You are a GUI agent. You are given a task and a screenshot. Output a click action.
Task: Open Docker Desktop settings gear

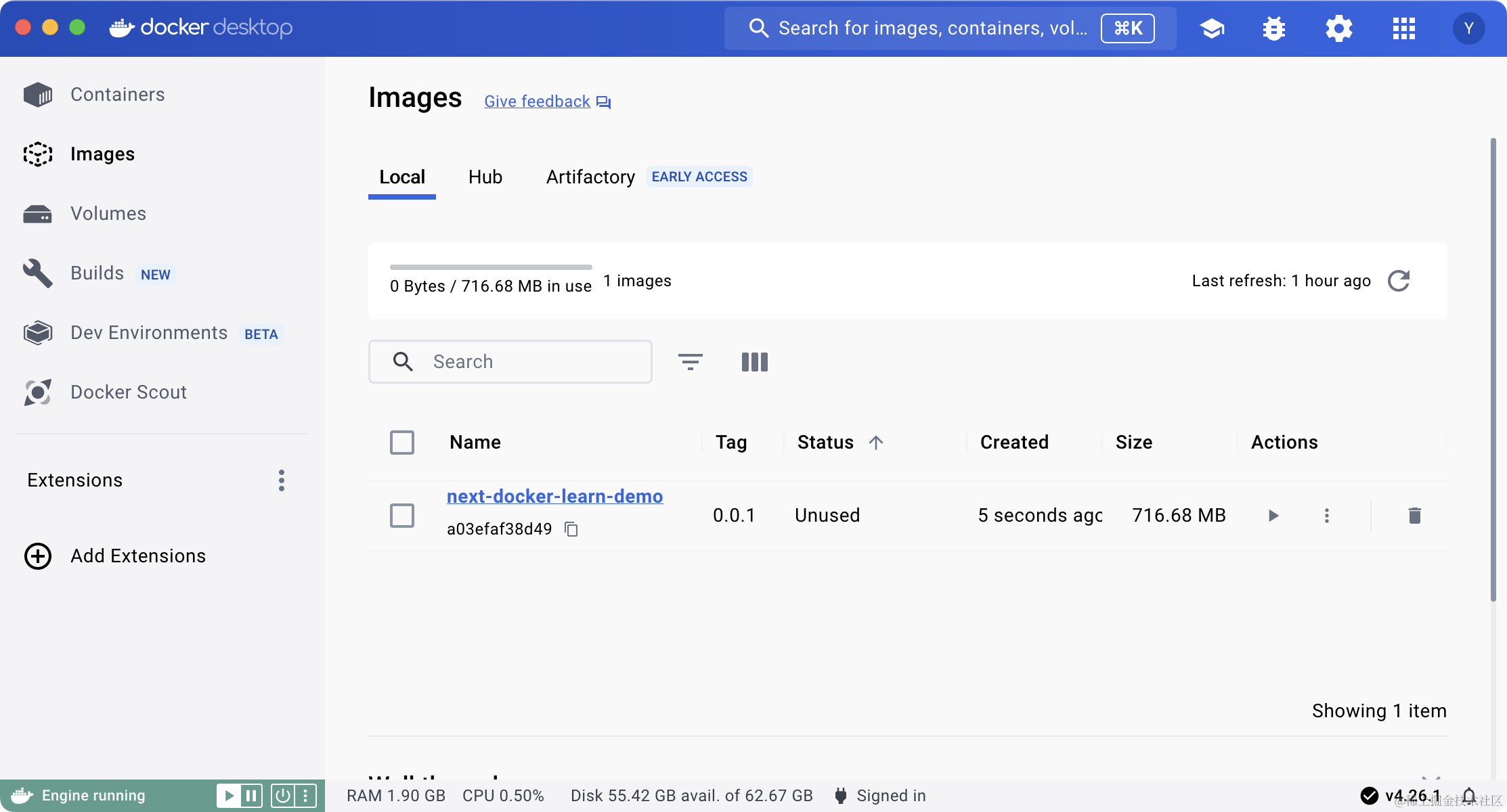click(1338, 28)
